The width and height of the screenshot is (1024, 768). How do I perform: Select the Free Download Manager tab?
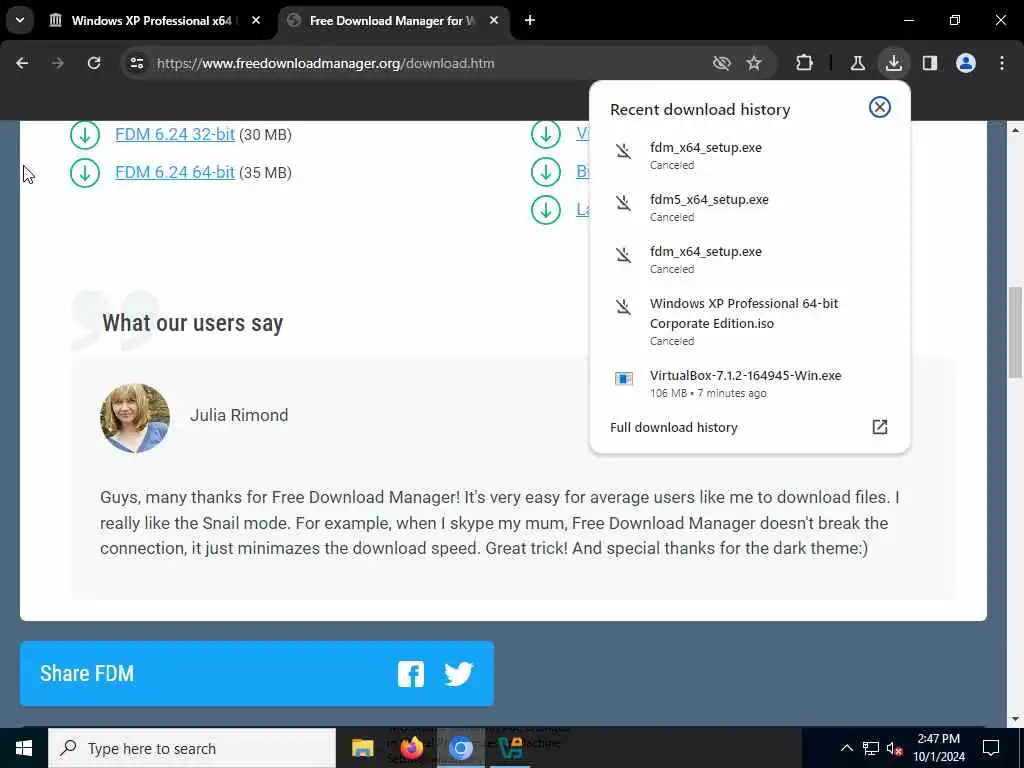click(392, 20)
